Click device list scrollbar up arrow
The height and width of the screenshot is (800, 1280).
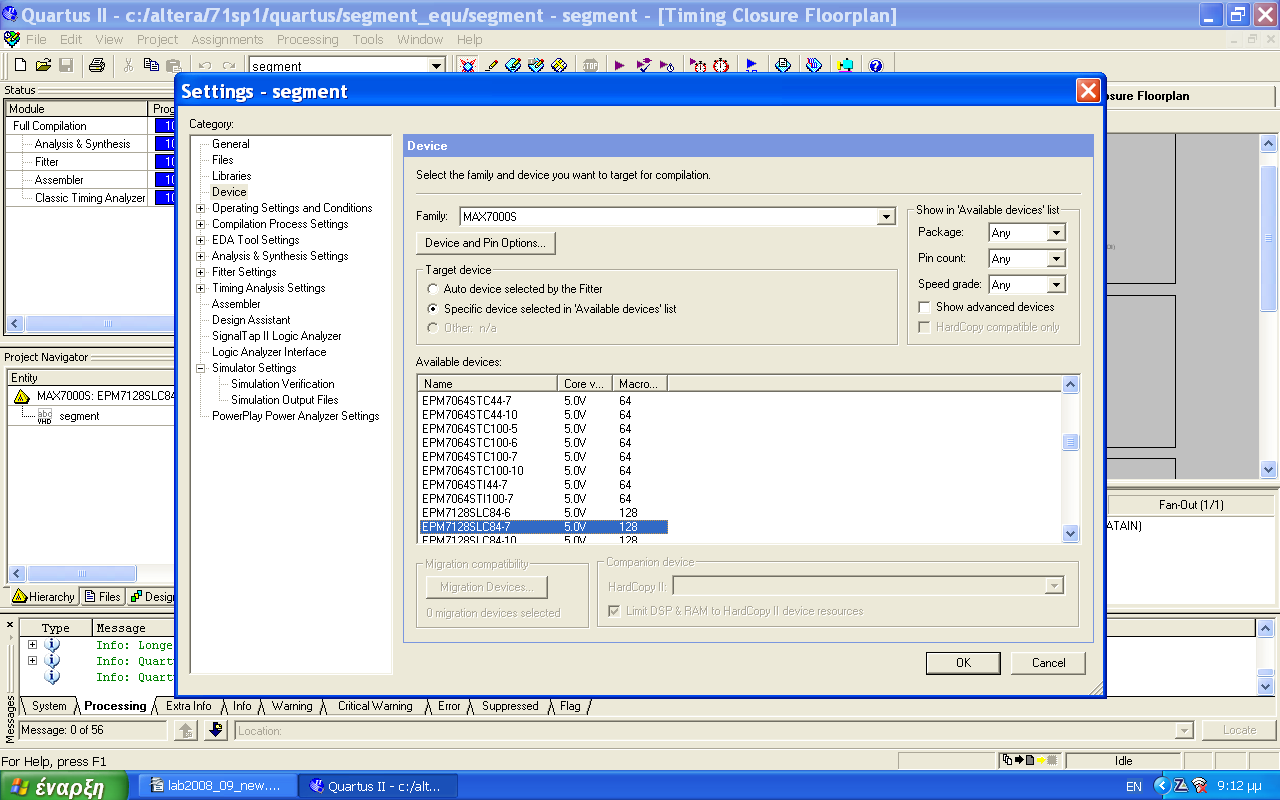(1071, 385)
